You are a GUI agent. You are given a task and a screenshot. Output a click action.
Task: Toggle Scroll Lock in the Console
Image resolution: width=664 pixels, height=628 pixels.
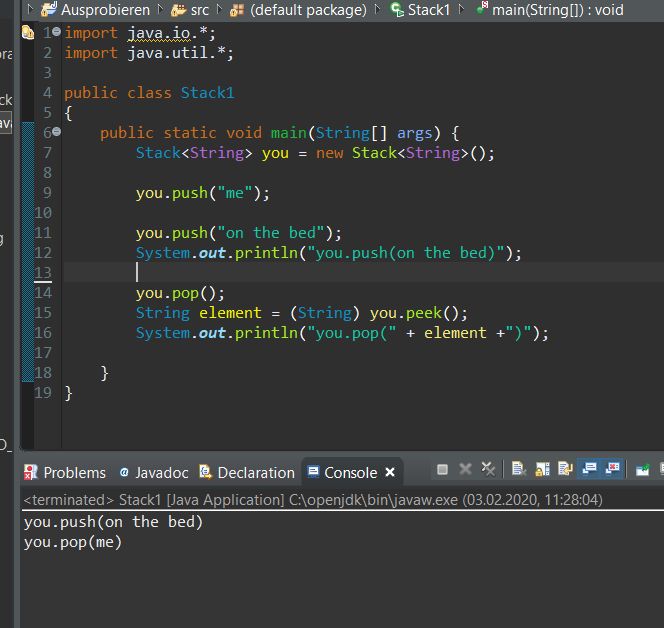[541, 469]
